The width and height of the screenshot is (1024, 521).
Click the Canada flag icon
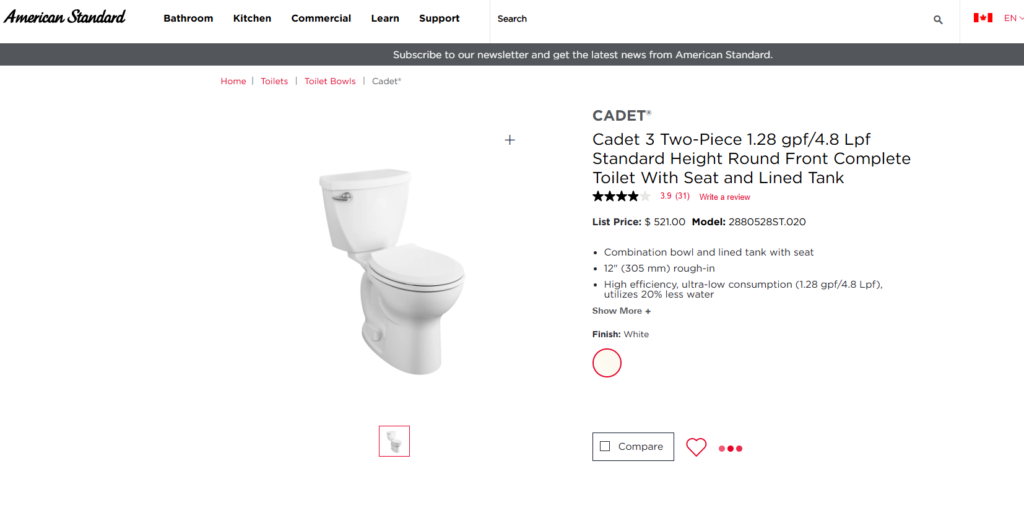pyautogui.click(x=982, y=18)
